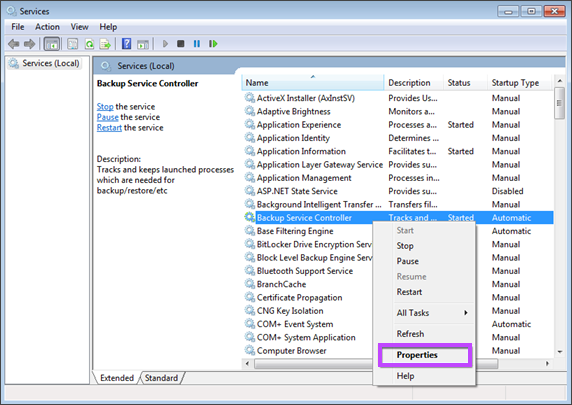The width and height of the screenshot is (572, 405).
Task: Click the Stop Service square icon
Action: 181,44
